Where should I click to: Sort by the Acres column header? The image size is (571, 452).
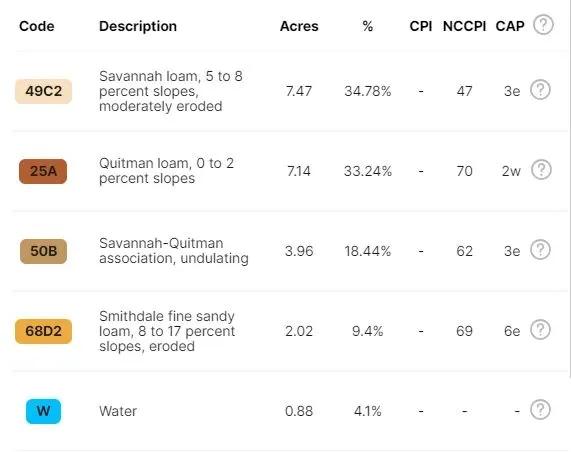299,26
